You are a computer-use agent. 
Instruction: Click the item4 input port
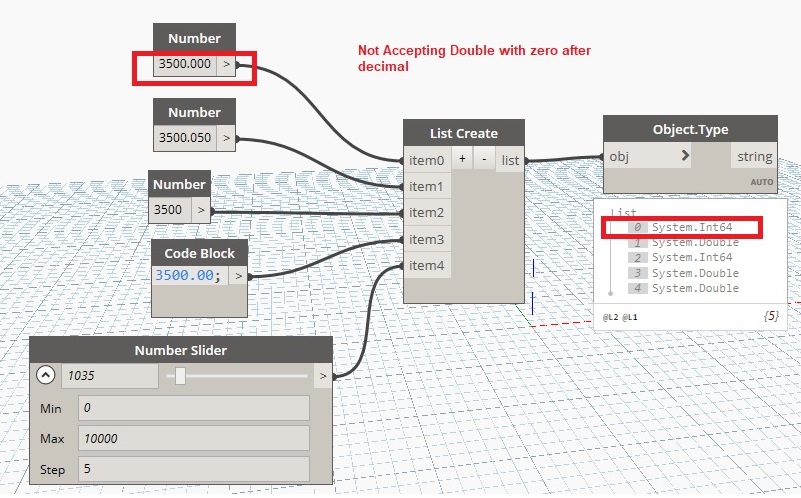(x=427, y=265)
